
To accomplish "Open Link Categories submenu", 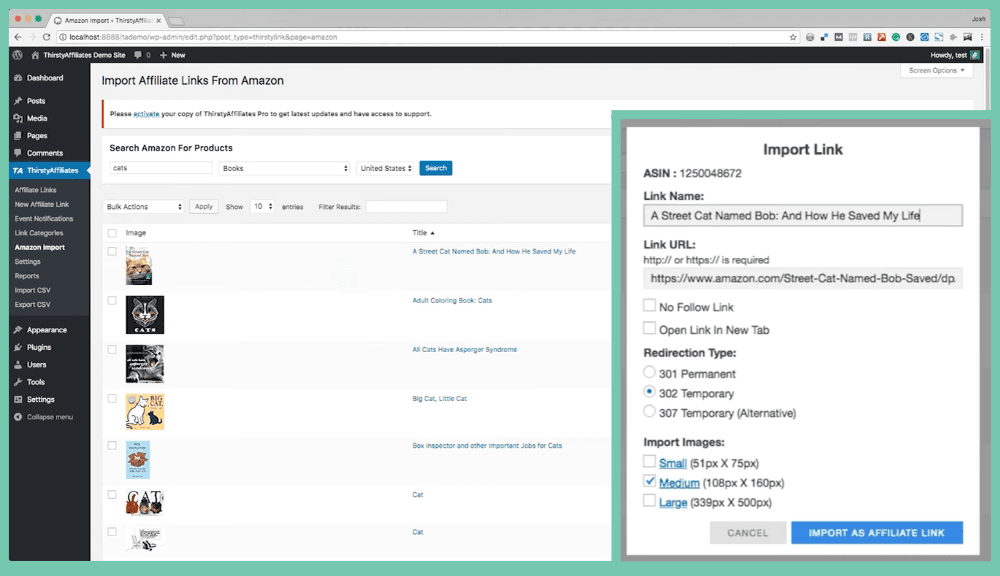I will 38,233.
